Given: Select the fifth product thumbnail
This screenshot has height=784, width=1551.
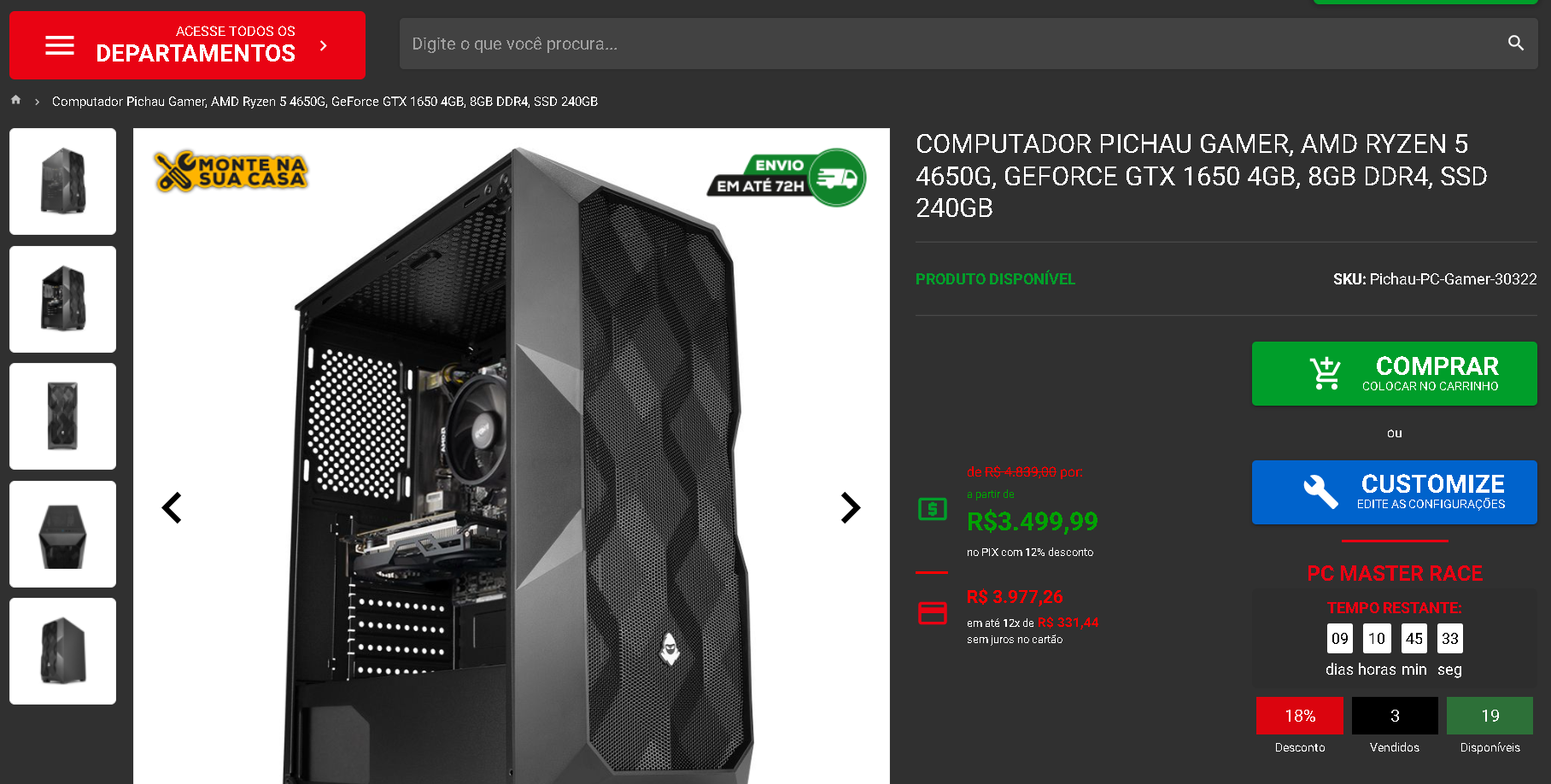Looking at the screenshot, I should tap(63, 651).
